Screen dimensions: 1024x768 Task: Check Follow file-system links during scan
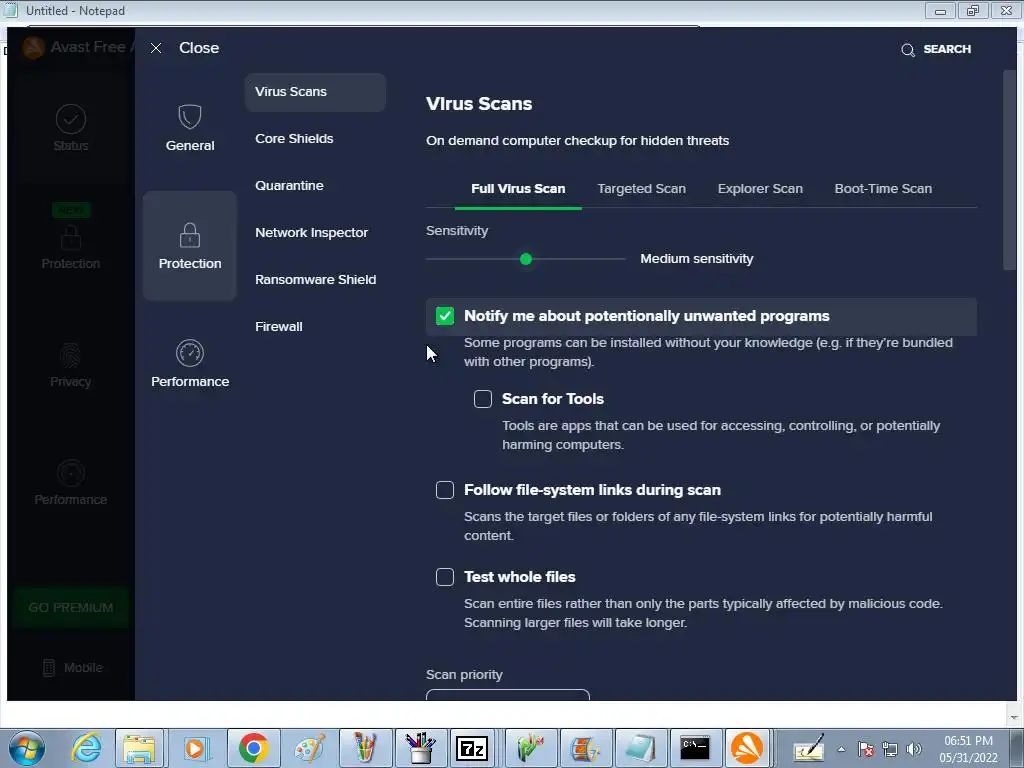[x=445, y=490]
